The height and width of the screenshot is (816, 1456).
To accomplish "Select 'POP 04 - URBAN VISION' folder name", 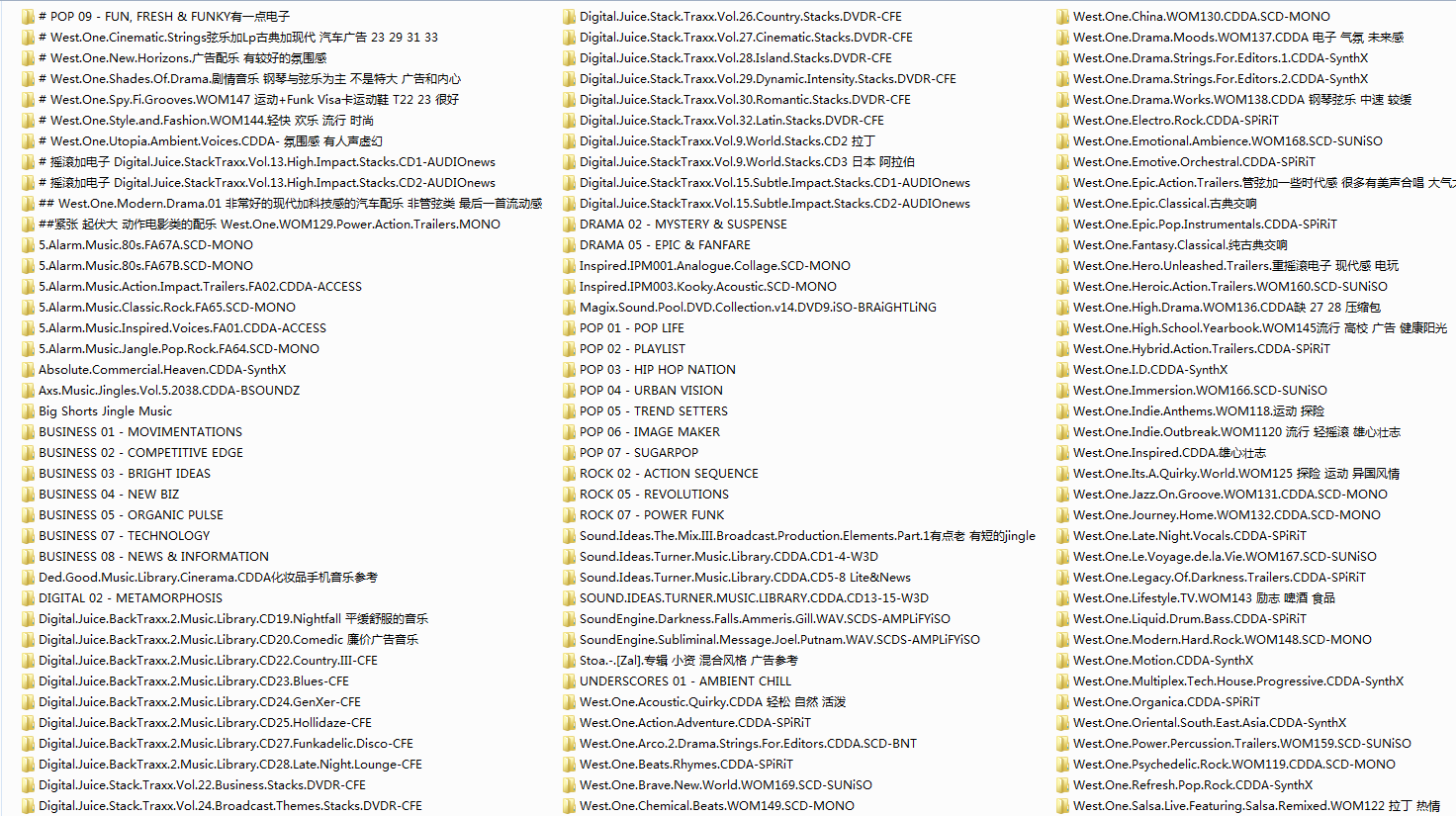I will point(651,391).
